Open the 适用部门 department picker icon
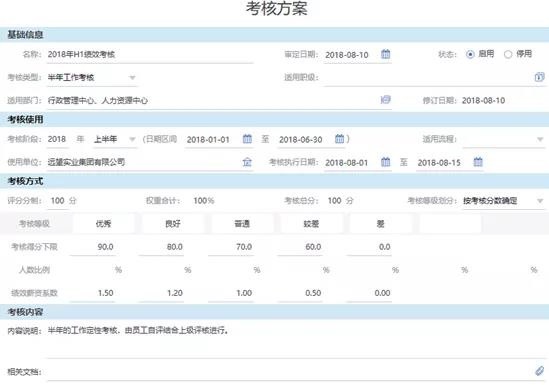 click(x=385, y=100)
